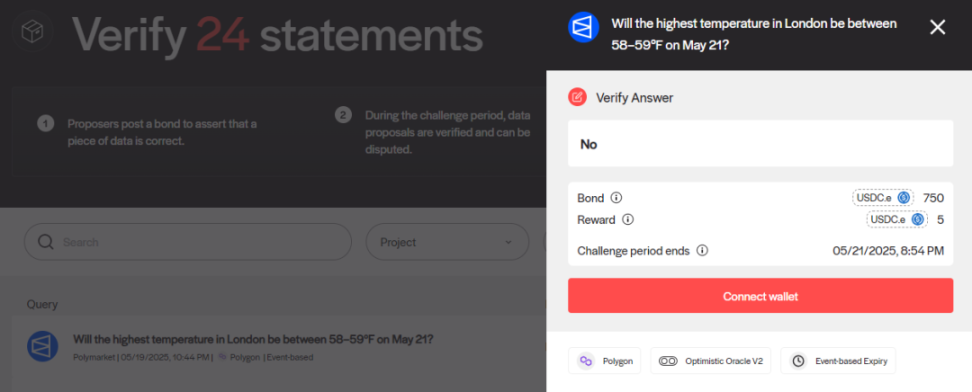Click the Challenge period ends info icon
Screen dimensions: 972x392
(702, 251)
